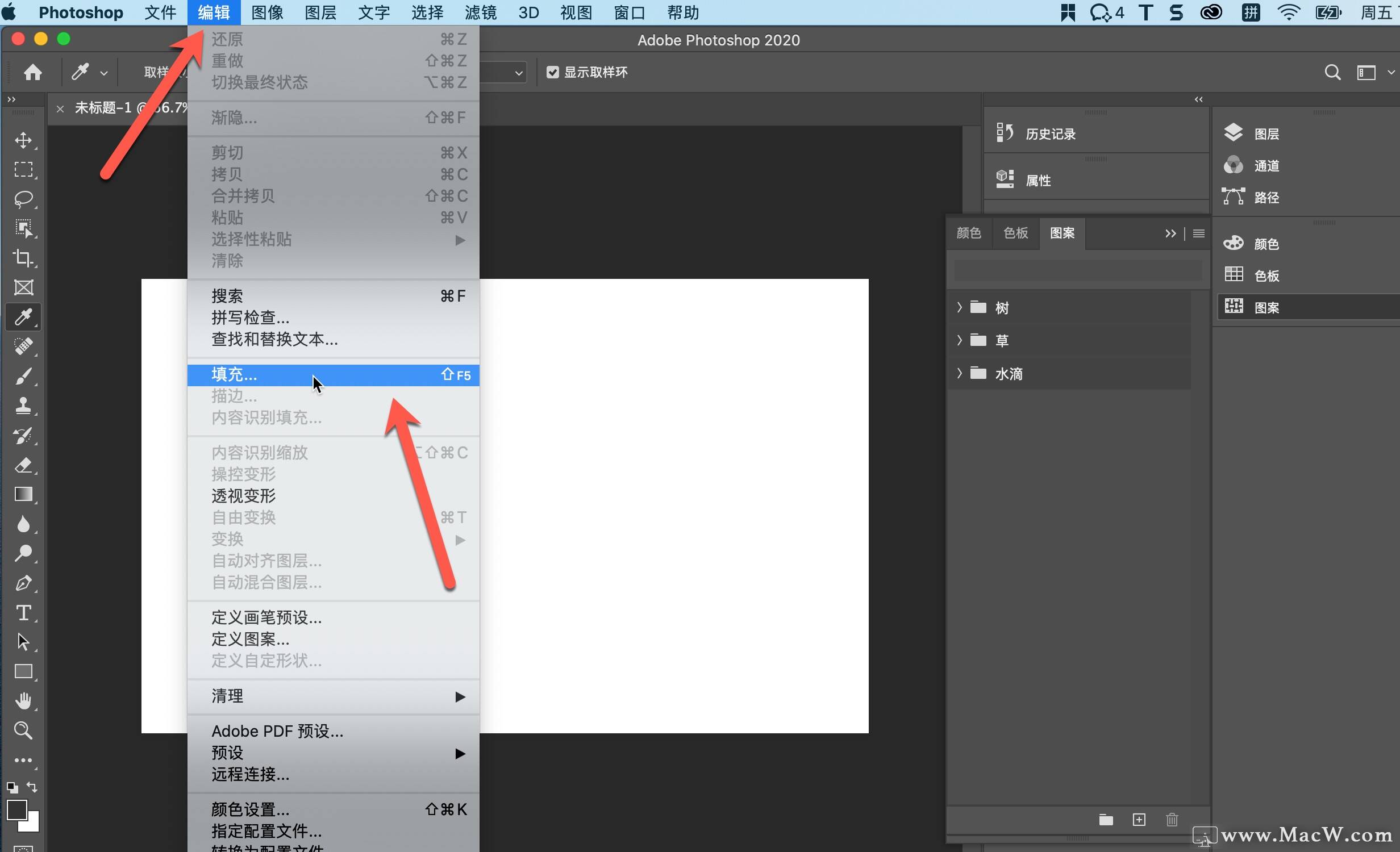Switch to 图案 tab in panel
1400x852 pixels.
(1062, 232)
